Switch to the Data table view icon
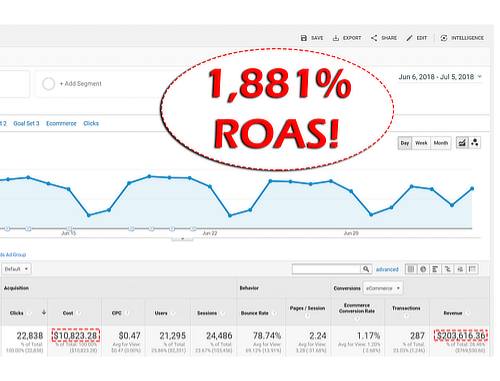Screen dimensions: 500x381 click(411, 269)
